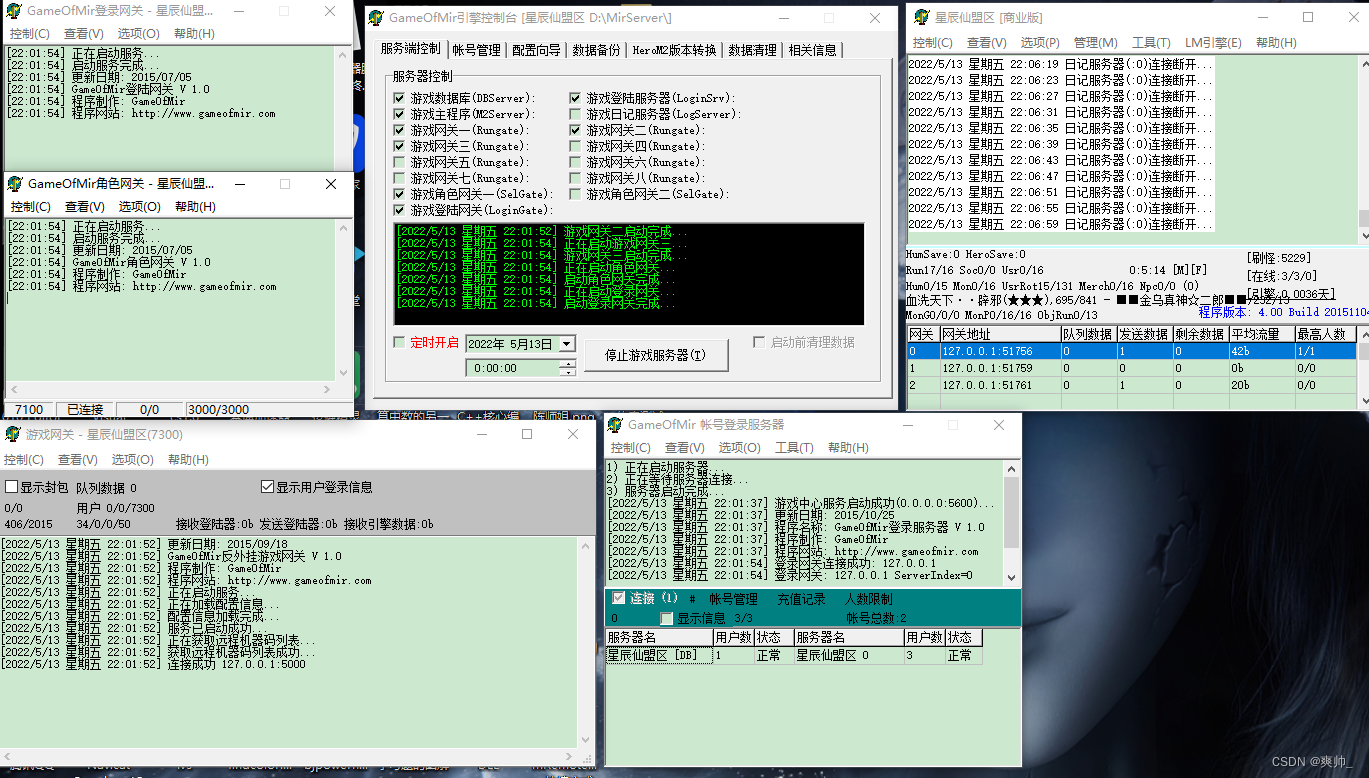Toggle 游戏角色网关一(SelGate) checkbox
Image resolution: width=1369 pixels, height=778 pixels.
399,194
